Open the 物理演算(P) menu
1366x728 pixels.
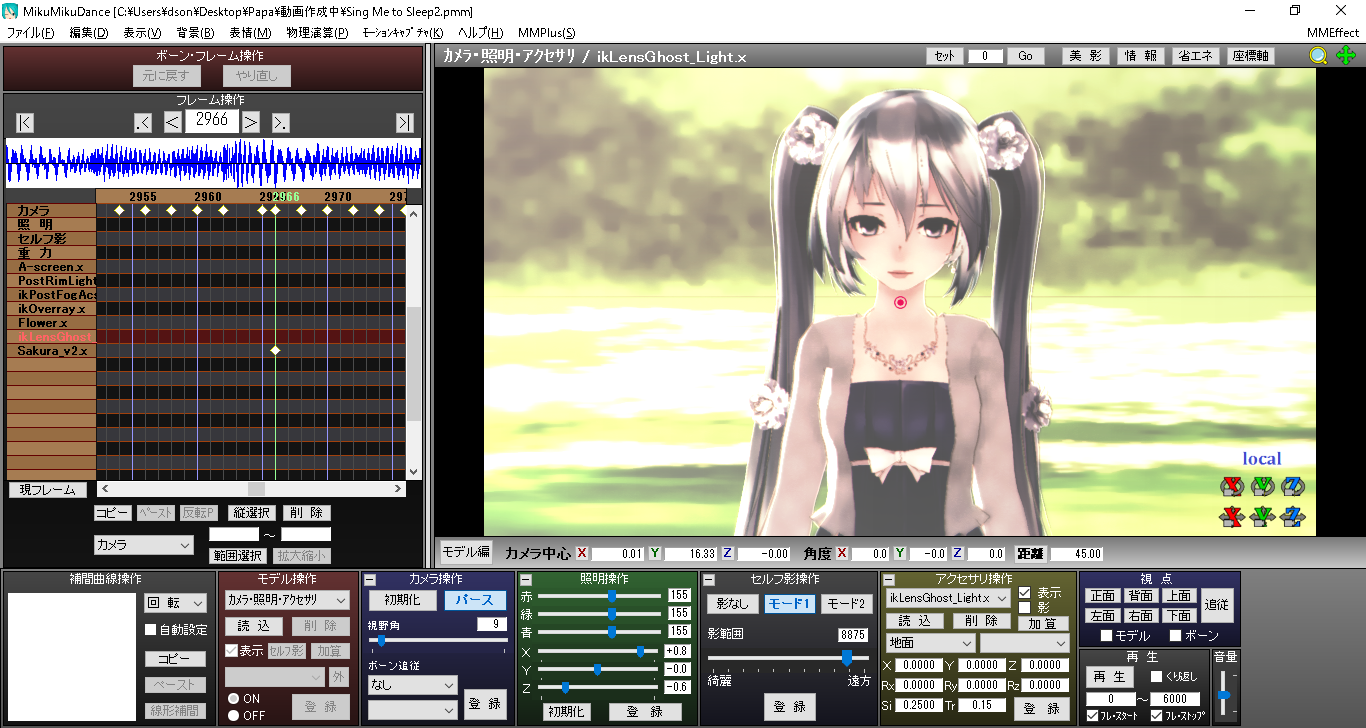pos(317,33)
